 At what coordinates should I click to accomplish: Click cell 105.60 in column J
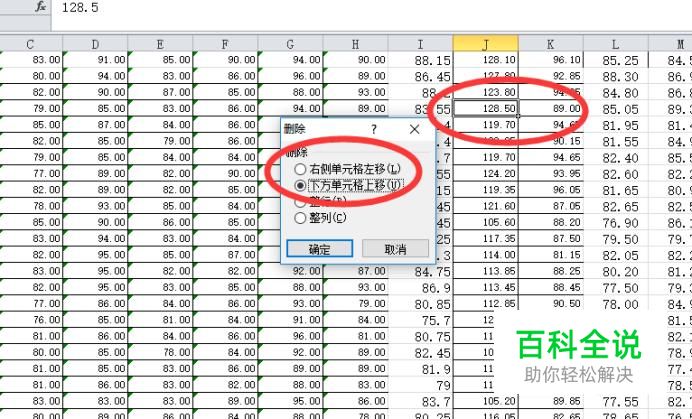click(485, 223)
